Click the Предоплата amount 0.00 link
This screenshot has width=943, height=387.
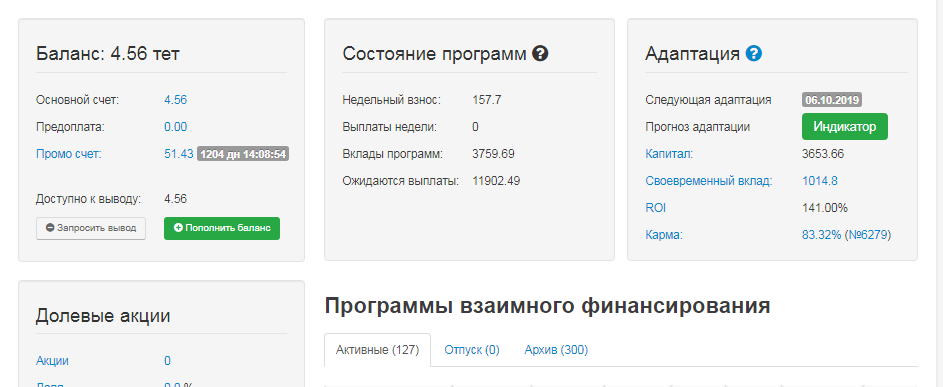coord(176,127)
